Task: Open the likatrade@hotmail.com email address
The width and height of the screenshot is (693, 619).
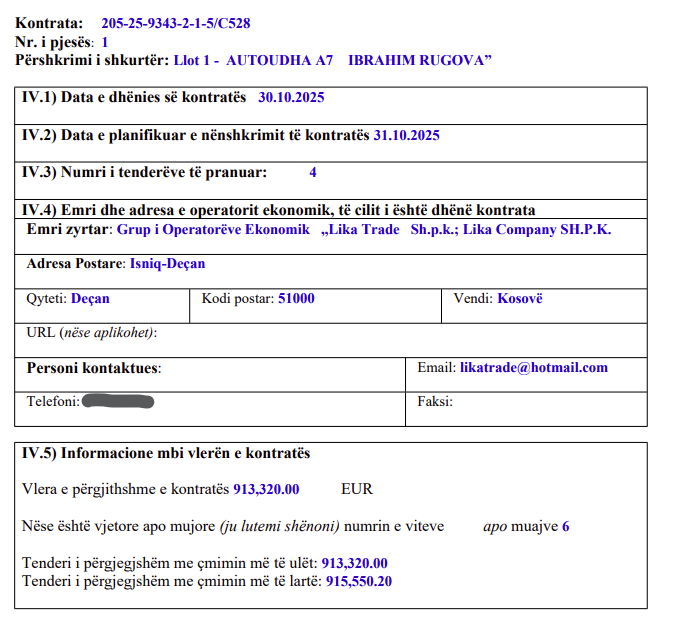Action: coord(534,368)
